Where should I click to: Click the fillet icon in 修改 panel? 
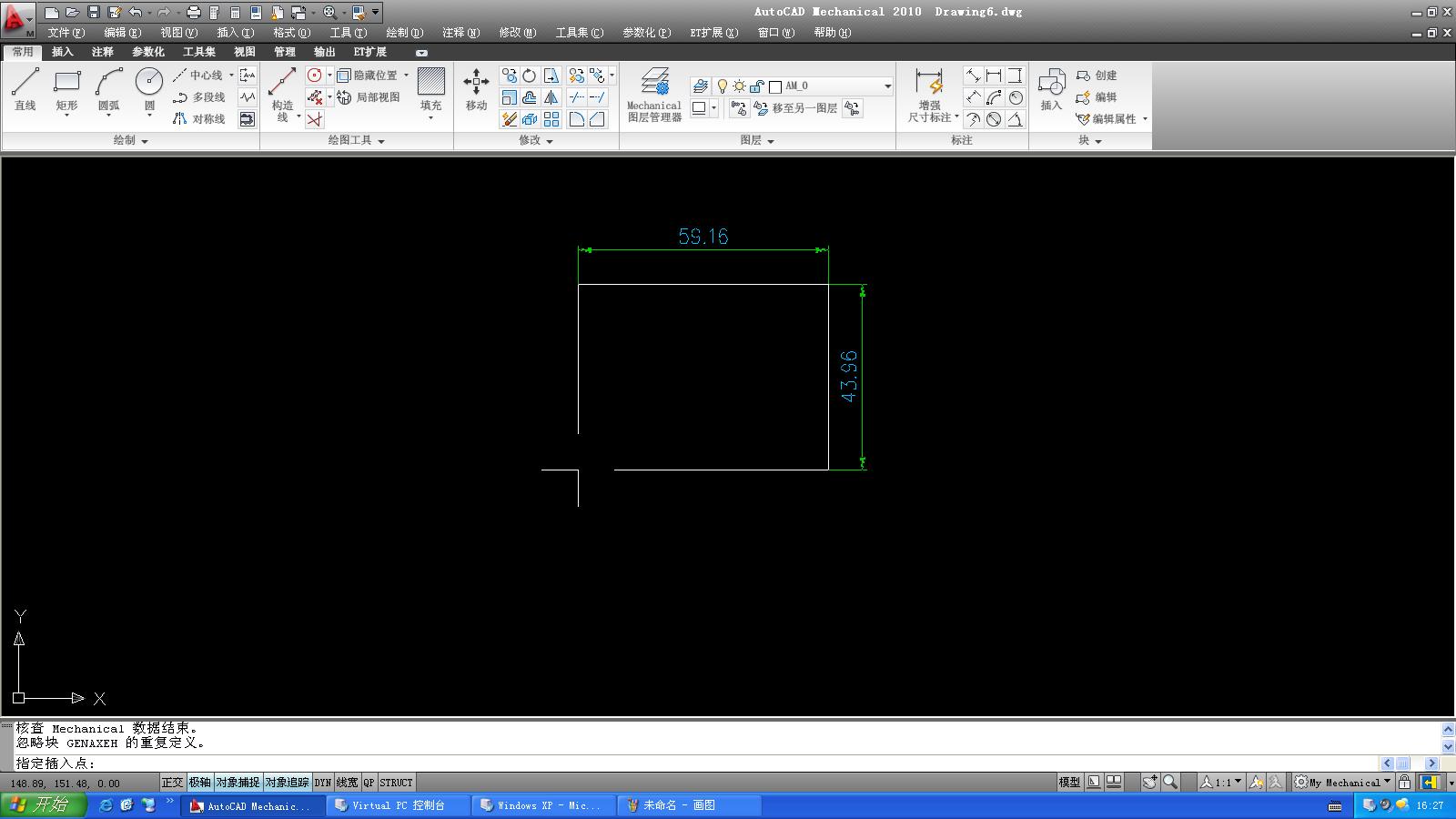pos(576,119)
